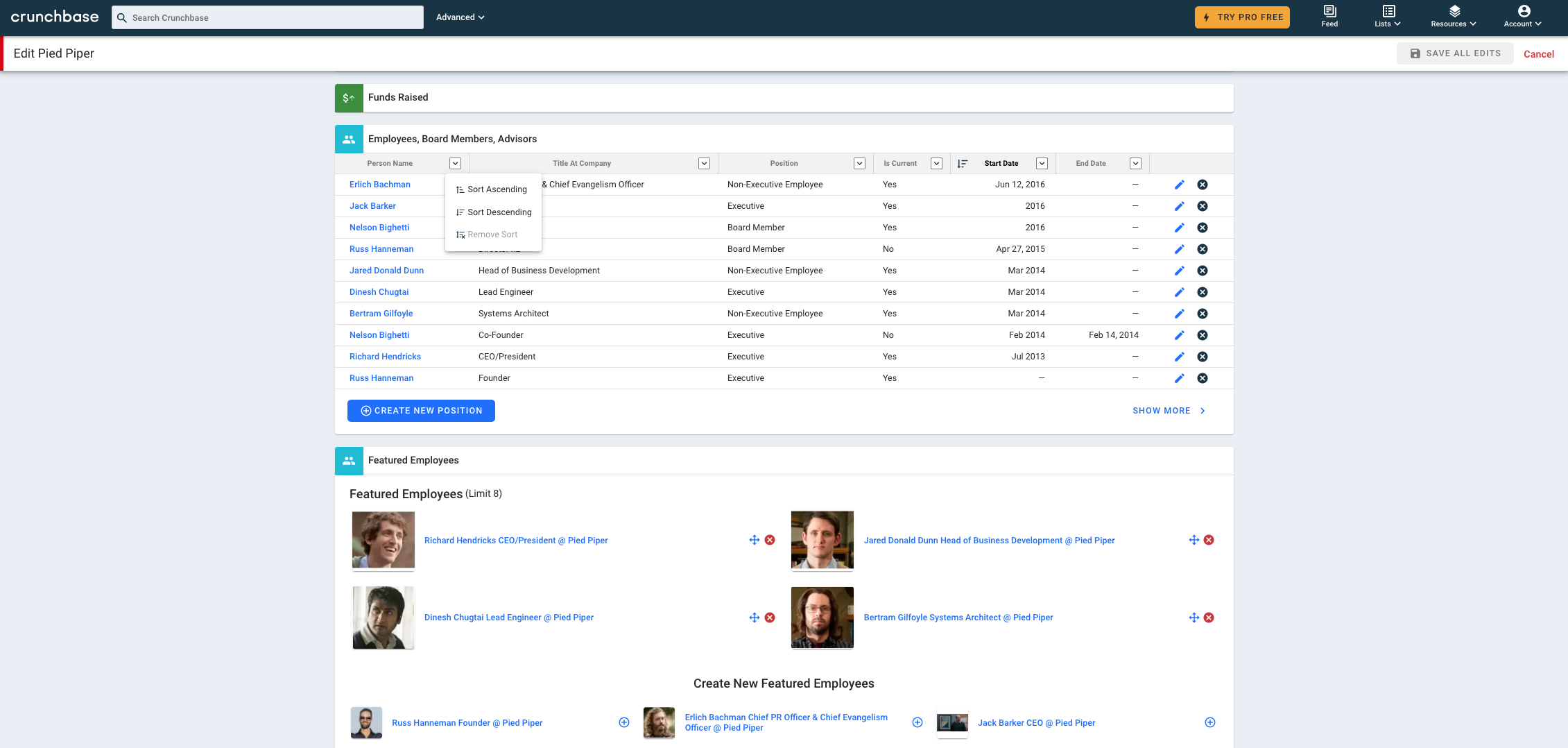
Task: Open the Lists menu icon
Action: pos(1388,11)
